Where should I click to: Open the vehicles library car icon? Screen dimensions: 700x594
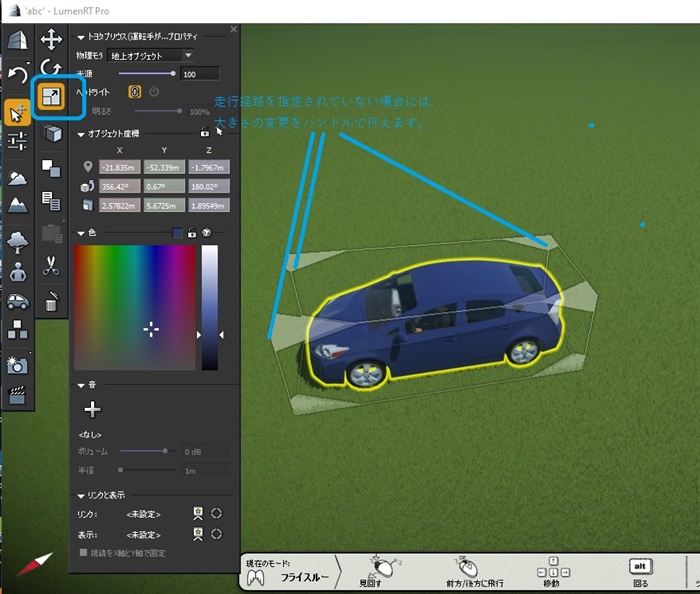pyautogui.click(x=18, y=302)
